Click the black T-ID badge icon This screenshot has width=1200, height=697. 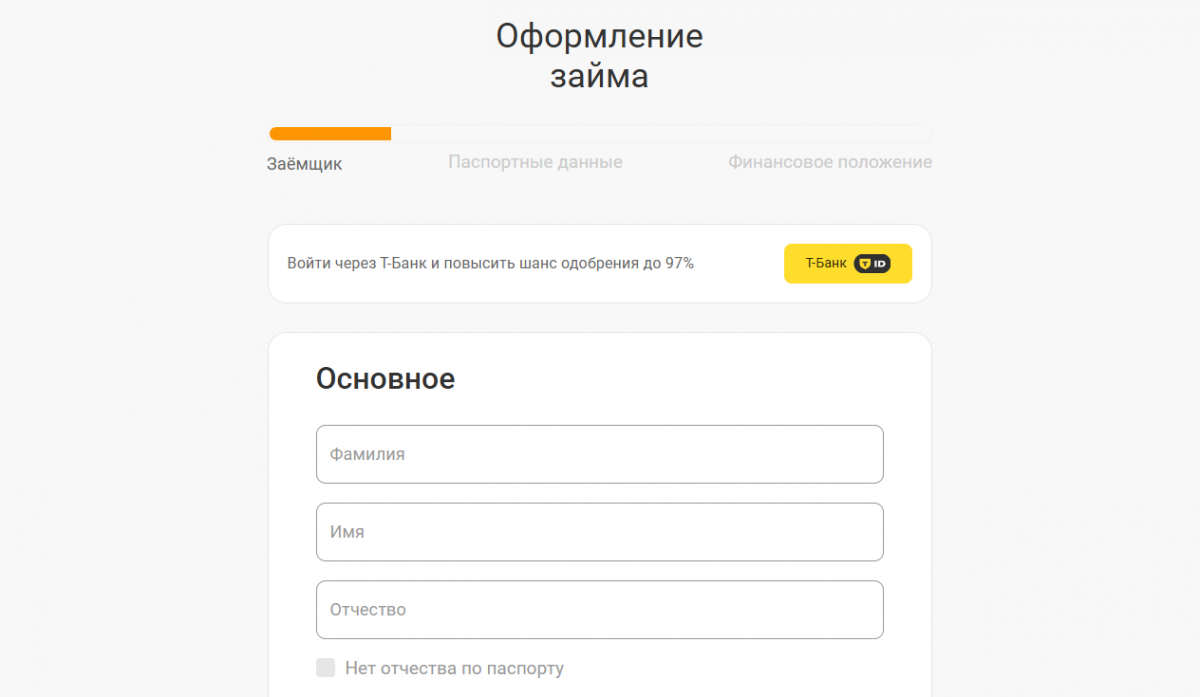pyautogui.click(x=872, y=264)
